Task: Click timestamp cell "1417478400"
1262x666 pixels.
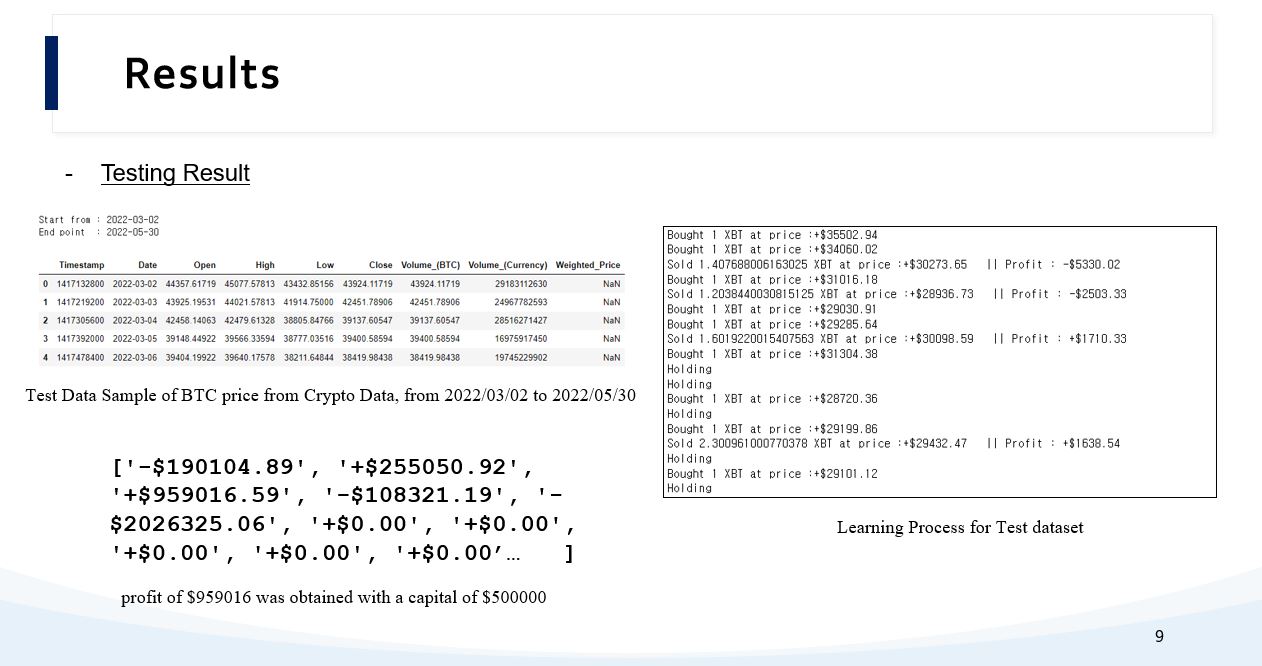Action: (81, 357)
